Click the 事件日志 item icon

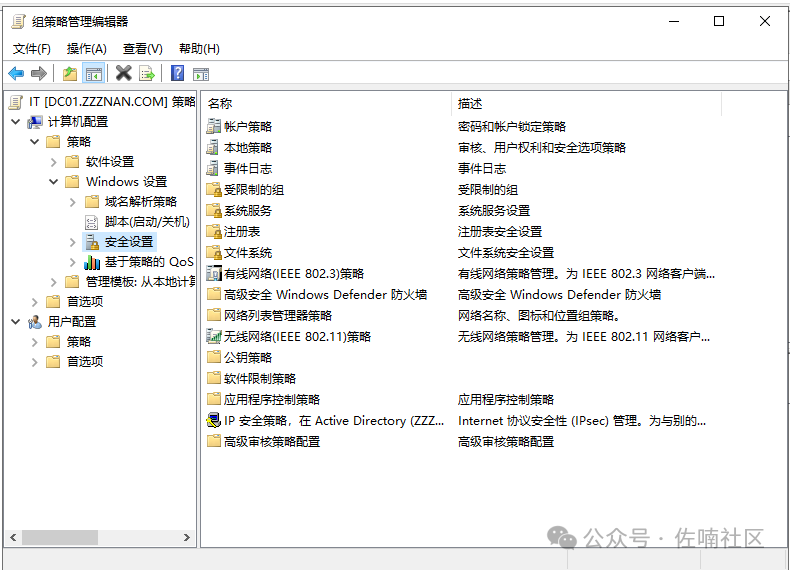[x=214, y=168]
